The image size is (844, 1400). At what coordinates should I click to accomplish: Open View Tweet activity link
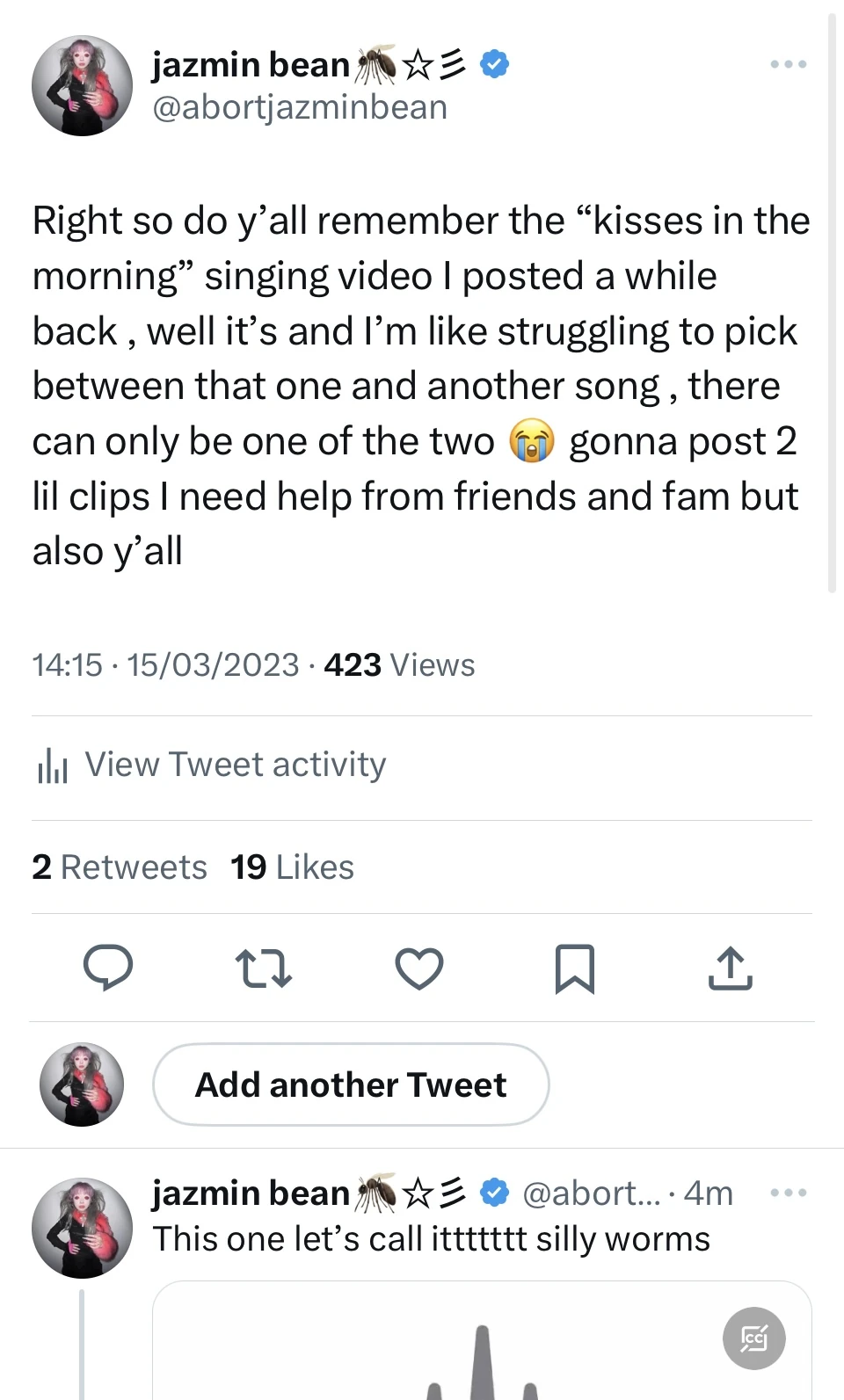click(236, 765)
